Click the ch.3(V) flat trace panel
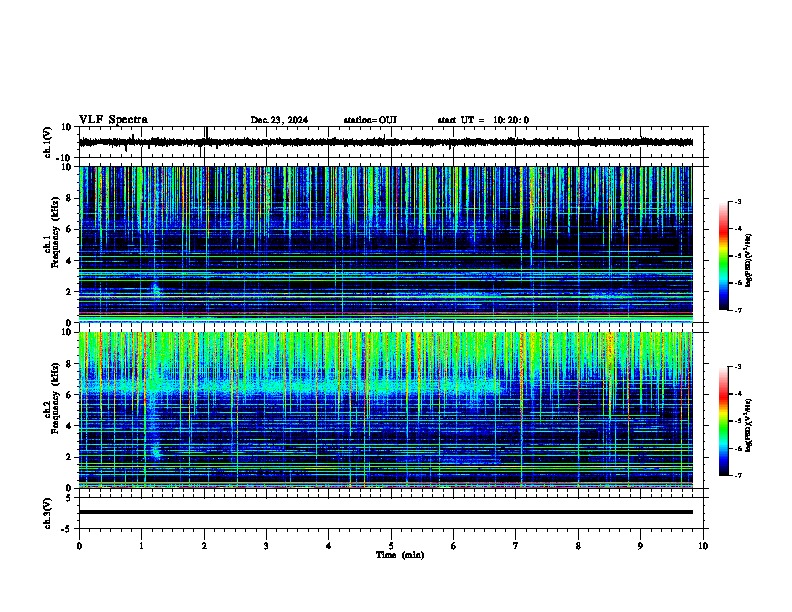This screenshot has width=792, height=612. tap(391, 513)
